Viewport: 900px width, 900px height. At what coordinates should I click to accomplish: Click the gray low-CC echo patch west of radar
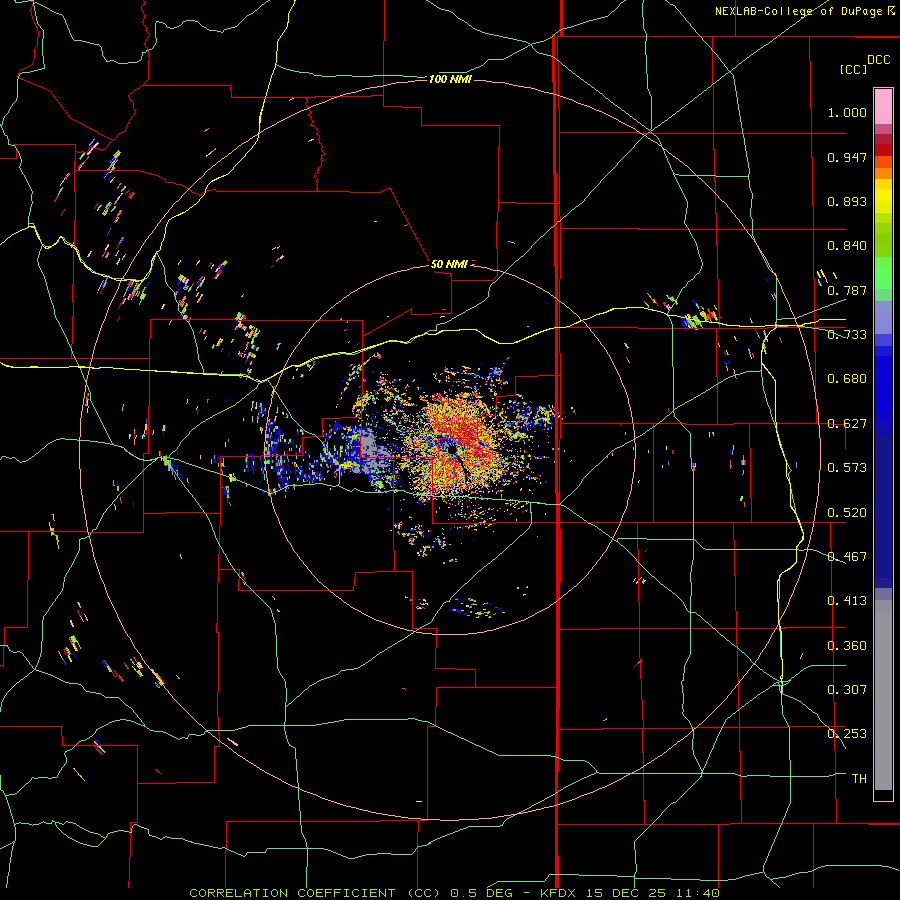374,452
